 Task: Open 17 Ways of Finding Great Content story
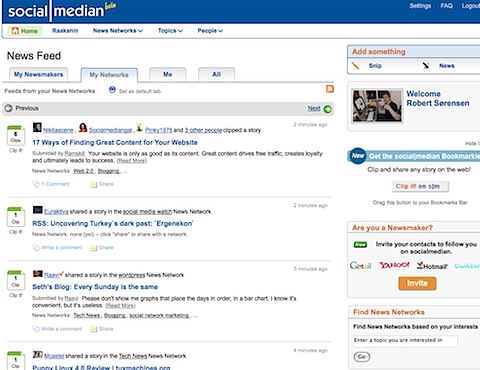(115, 142)
